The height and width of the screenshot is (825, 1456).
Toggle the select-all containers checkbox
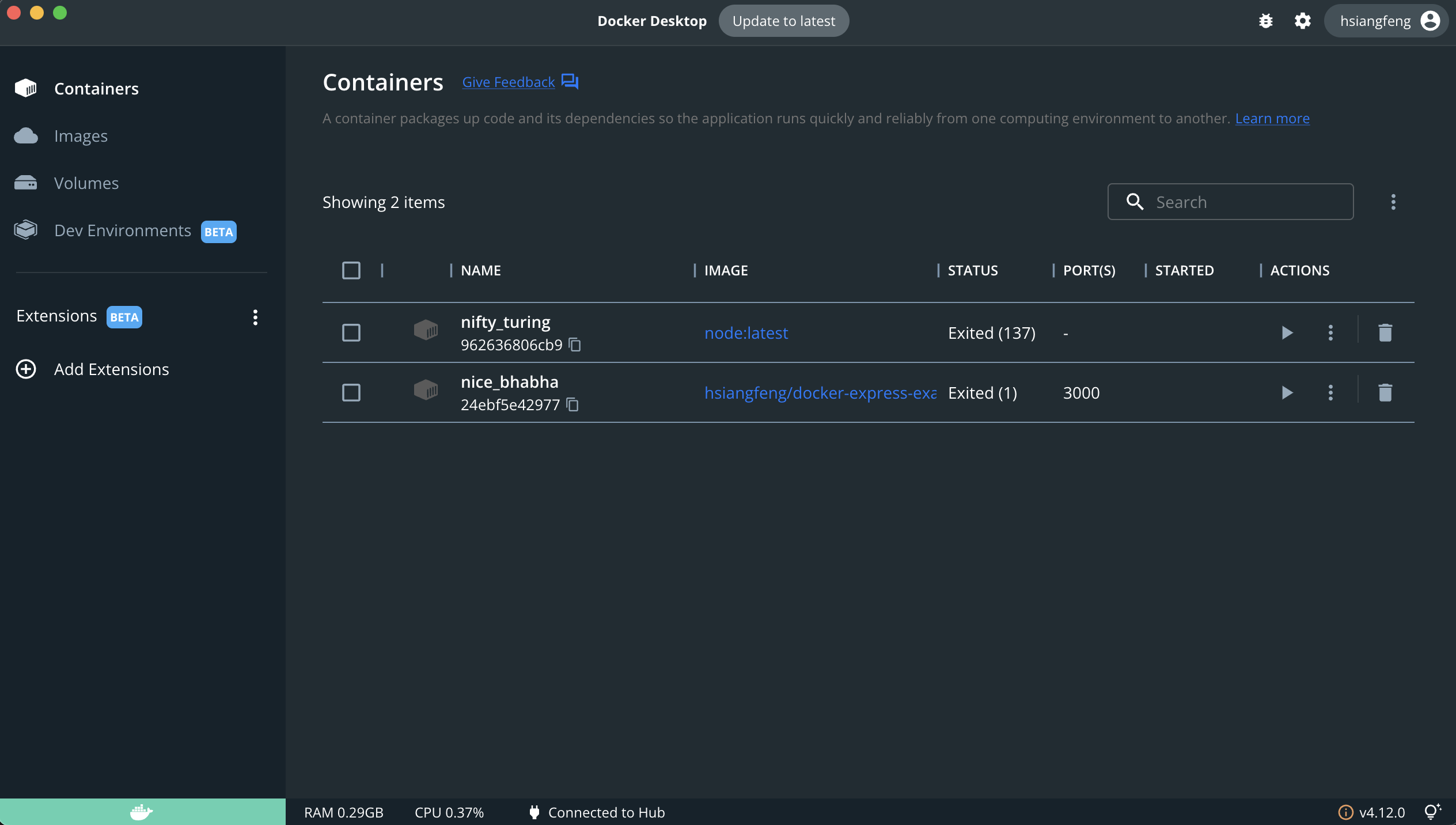(x=351, y=270)
